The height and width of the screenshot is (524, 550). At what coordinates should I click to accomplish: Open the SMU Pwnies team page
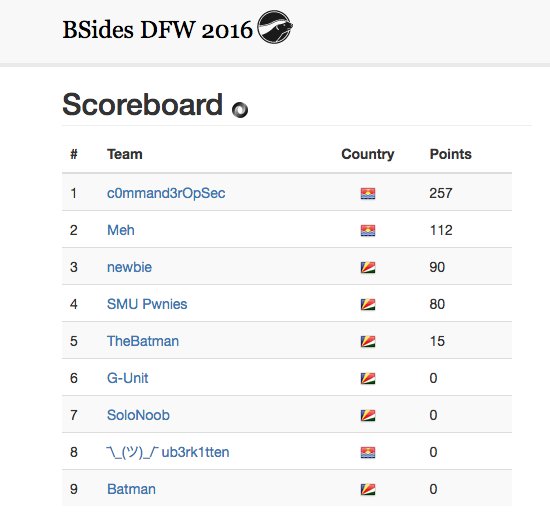pyautogui.click(x=147, y=304)
